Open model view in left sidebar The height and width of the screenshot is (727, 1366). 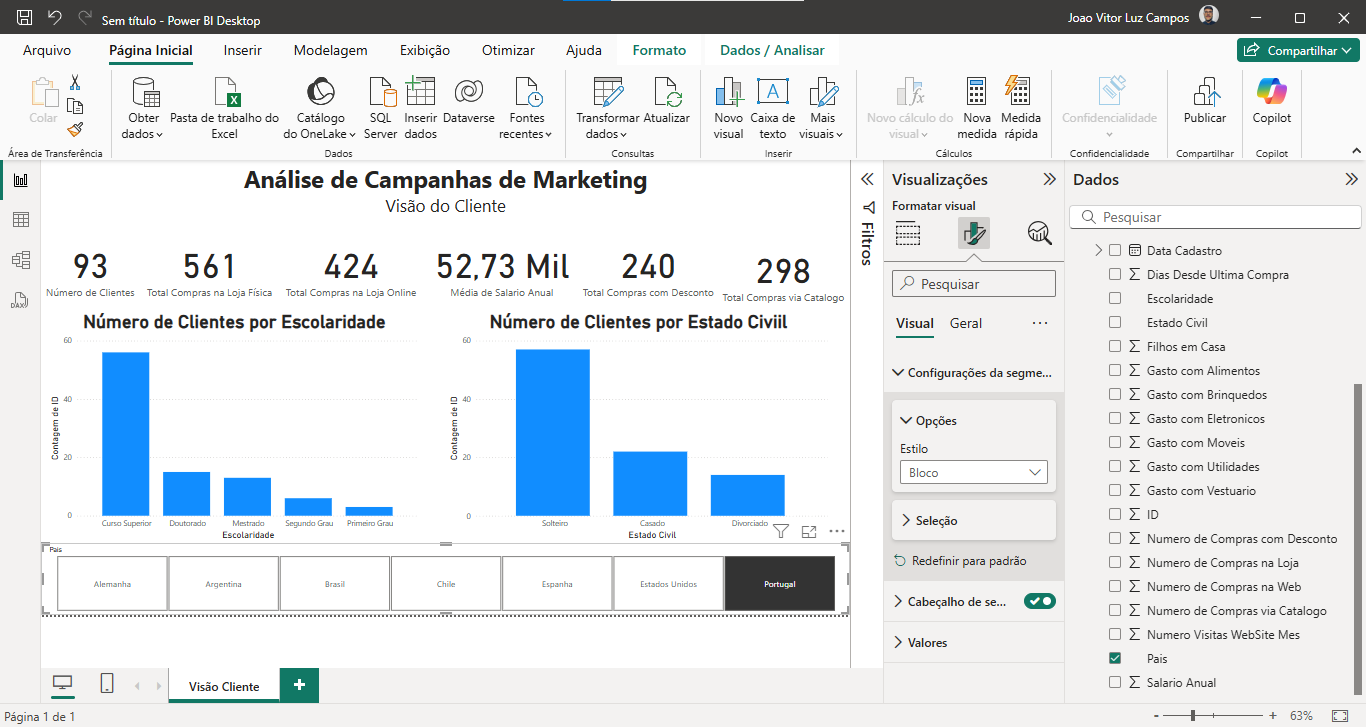click(20, 260)
